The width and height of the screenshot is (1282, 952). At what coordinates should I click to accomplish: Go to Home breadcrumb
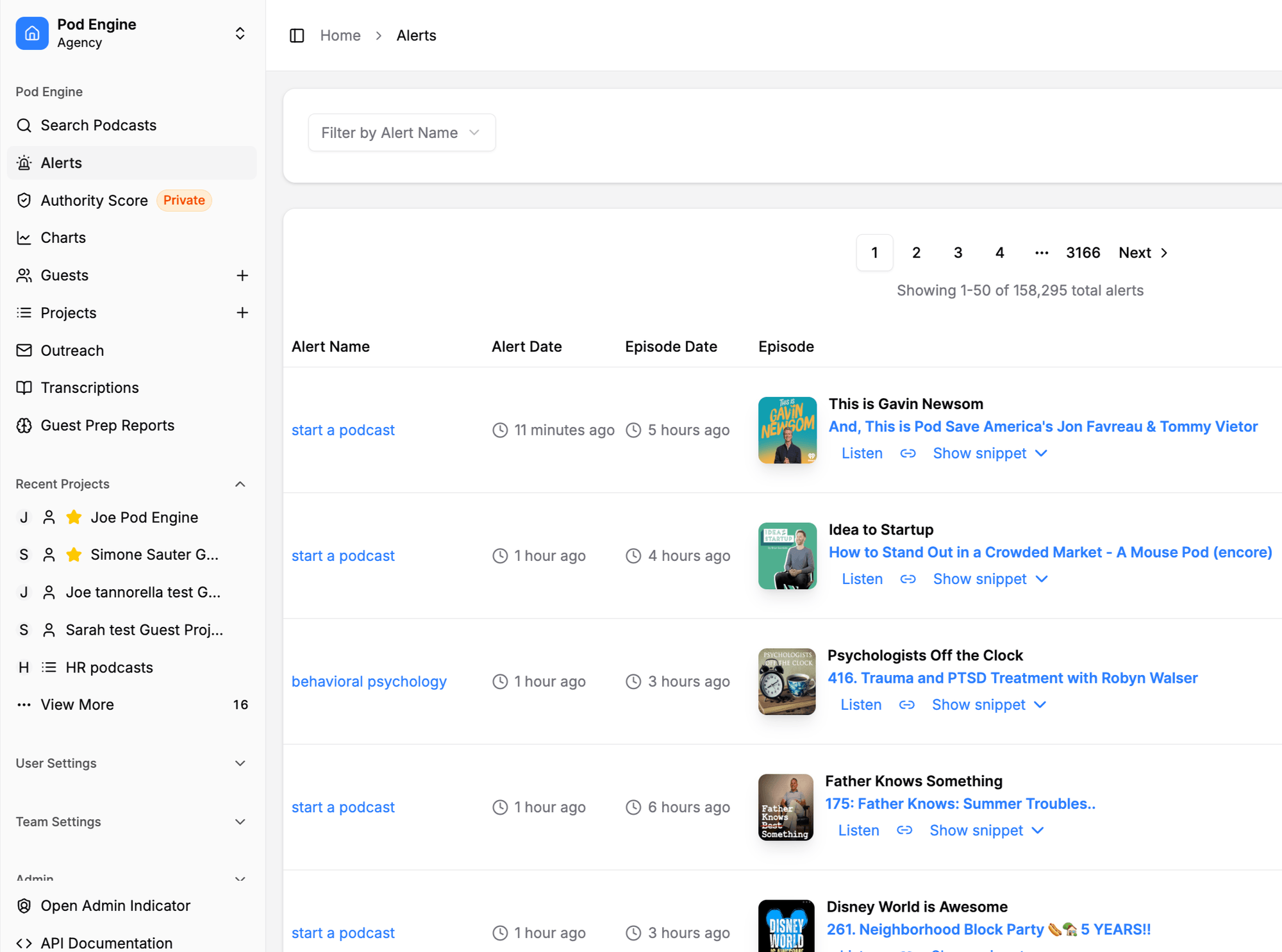(x=340, y=35)
